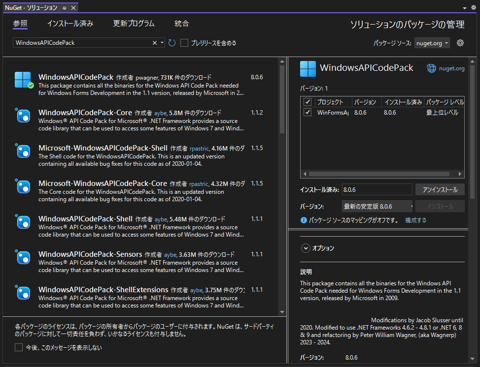
Task: Switch to the Updates (更新プログラム) tab
Action: click(134, 23)
